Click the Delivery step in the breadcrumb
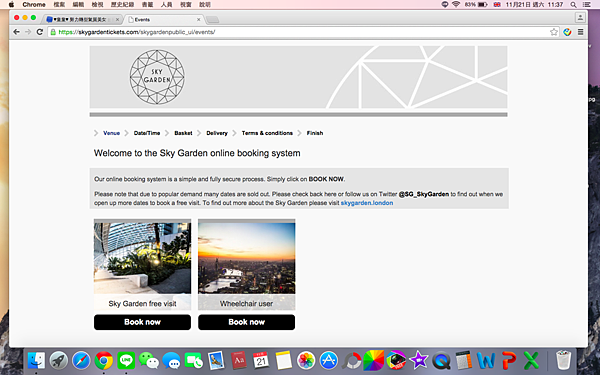The image size is (600, 375). click(217, 133)
